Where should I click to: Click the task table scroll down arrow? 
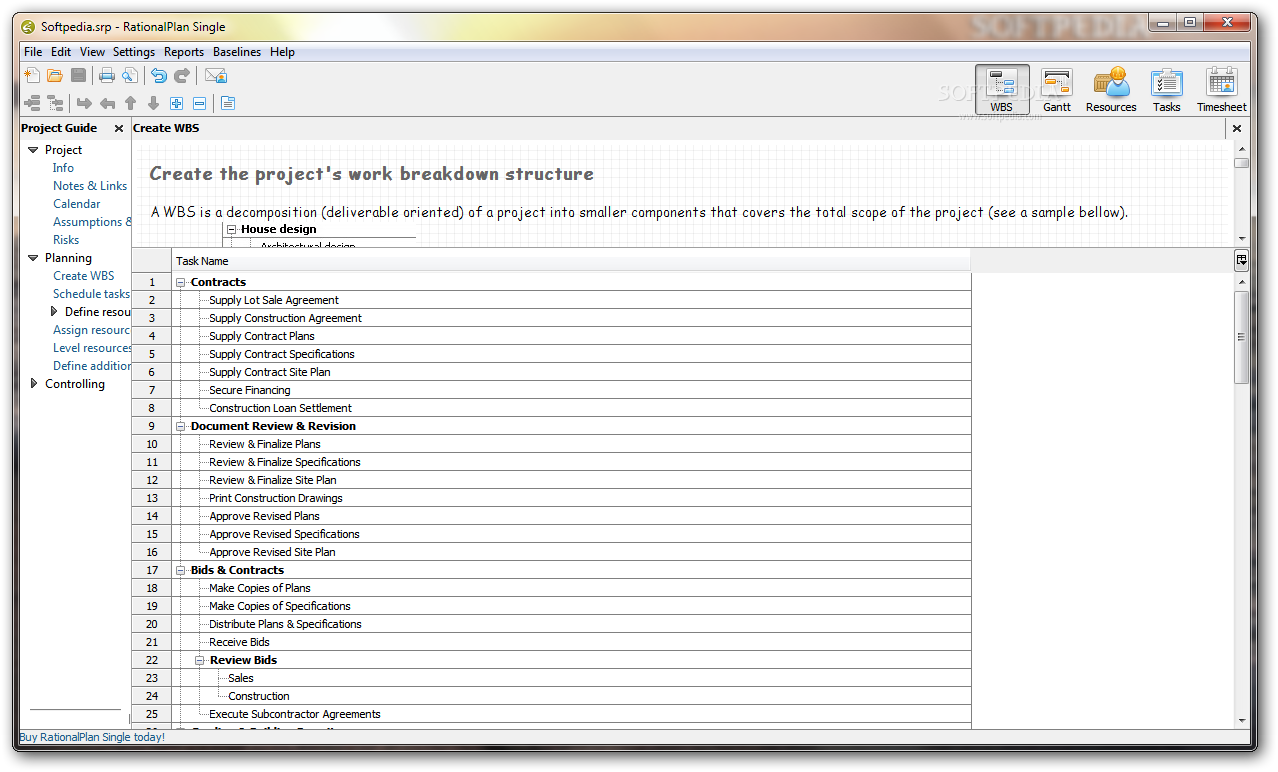pyautogui.click(x=1241, y=719)
